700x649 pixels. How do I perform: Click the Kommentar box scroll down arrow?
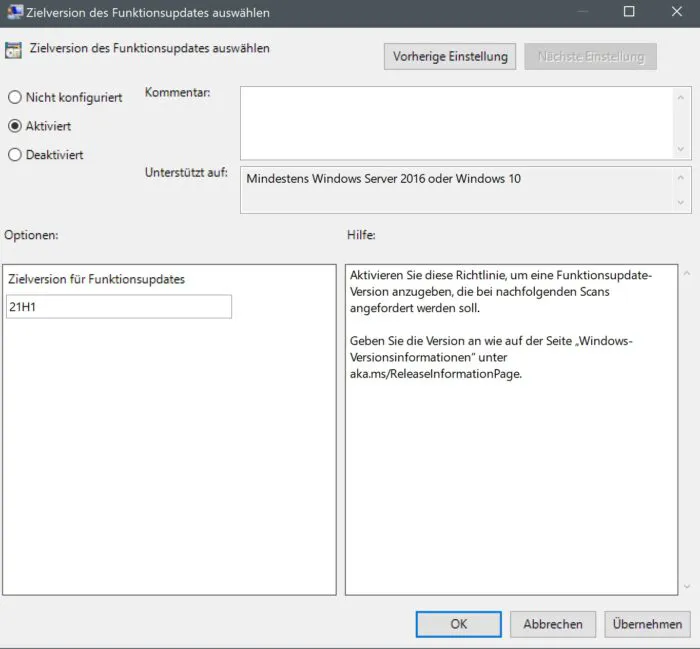point(681,149)
